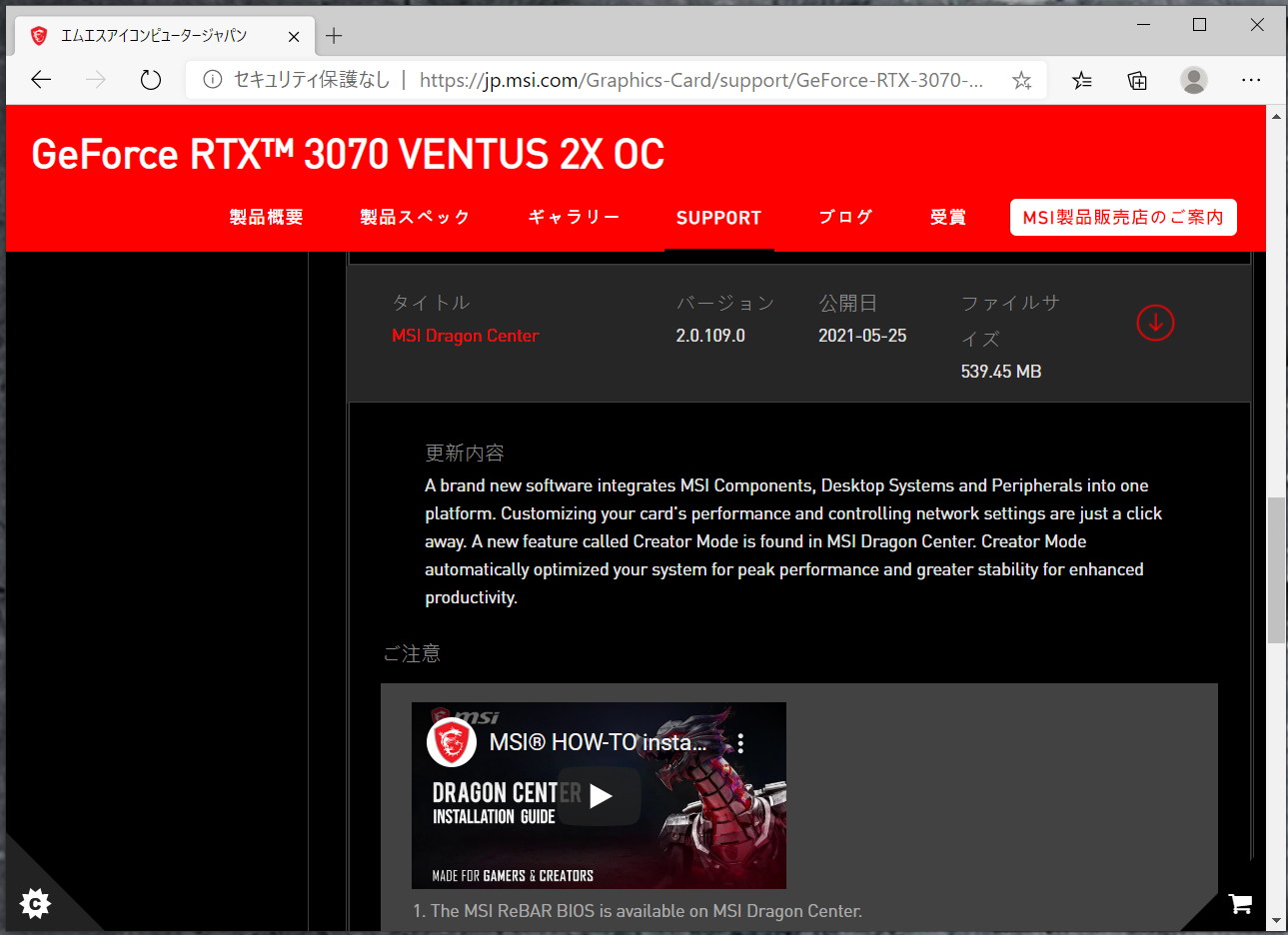Image resolution: width=1288 pixels, height=935 pixels.
Task: Click the バージョン column label
Action: [x=725, y=303]
